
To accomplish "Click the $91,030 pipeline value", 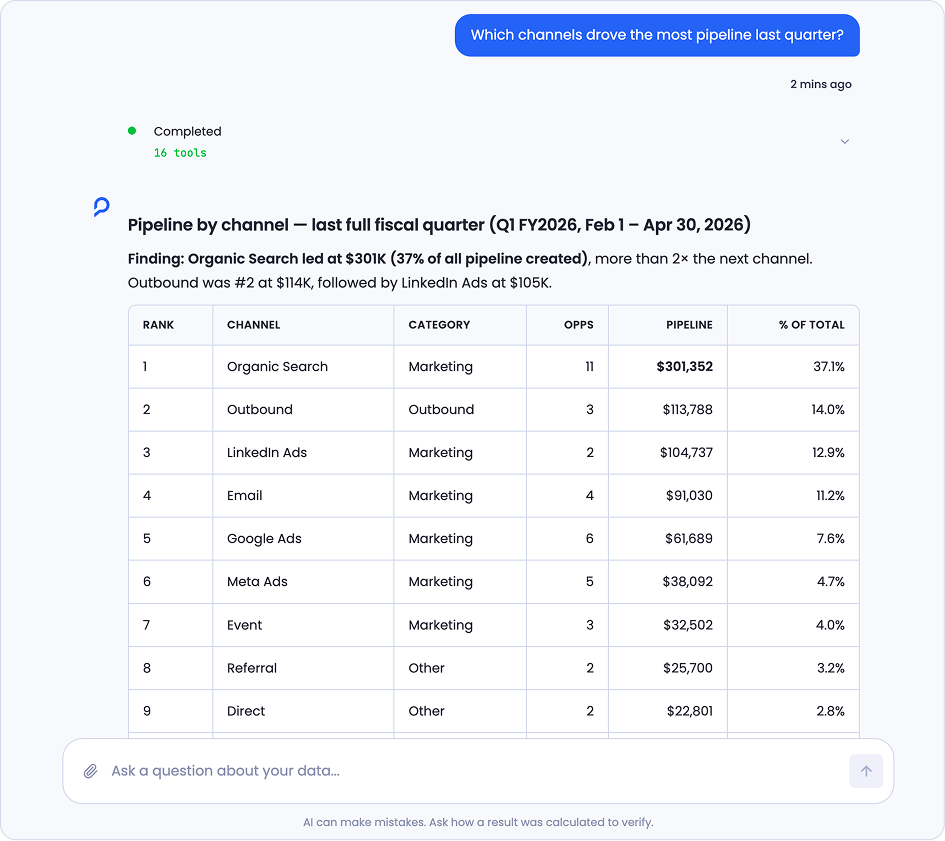I will tap(689, 496).
